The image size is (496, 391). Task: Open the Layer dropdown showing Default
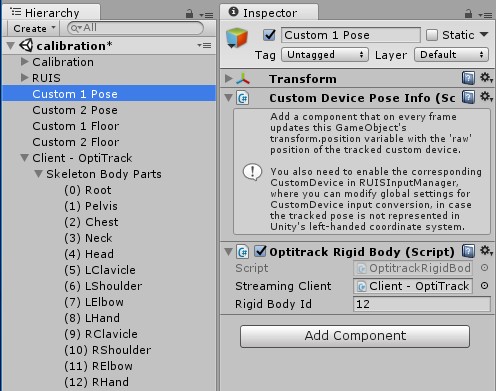451,55
